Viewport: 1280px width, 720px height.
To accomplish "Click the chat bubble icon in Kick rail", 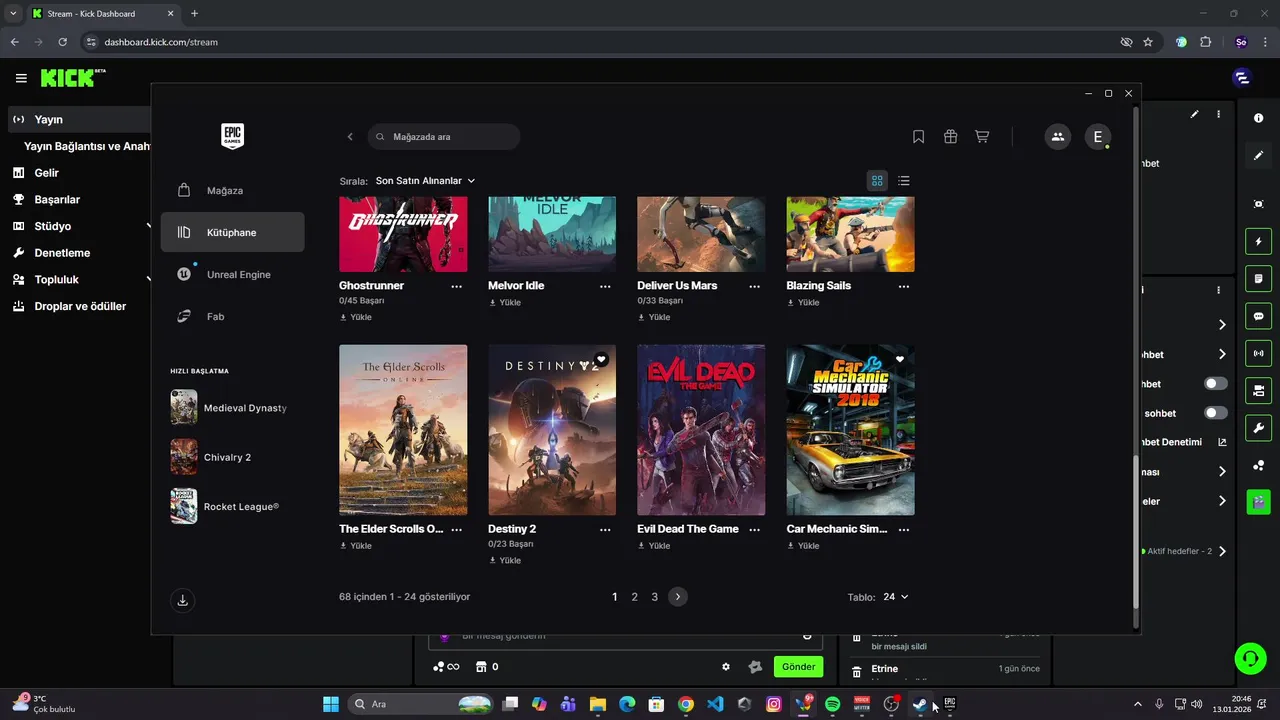I will [x=1259, y=316].
